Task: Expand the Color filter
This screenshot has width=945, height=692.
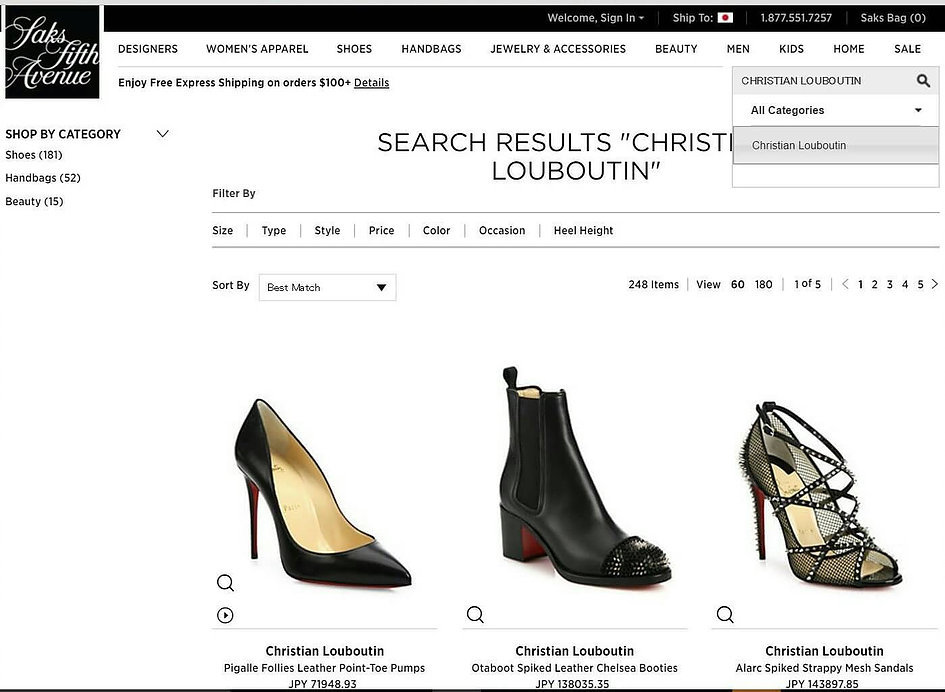Action: (436, 230)
